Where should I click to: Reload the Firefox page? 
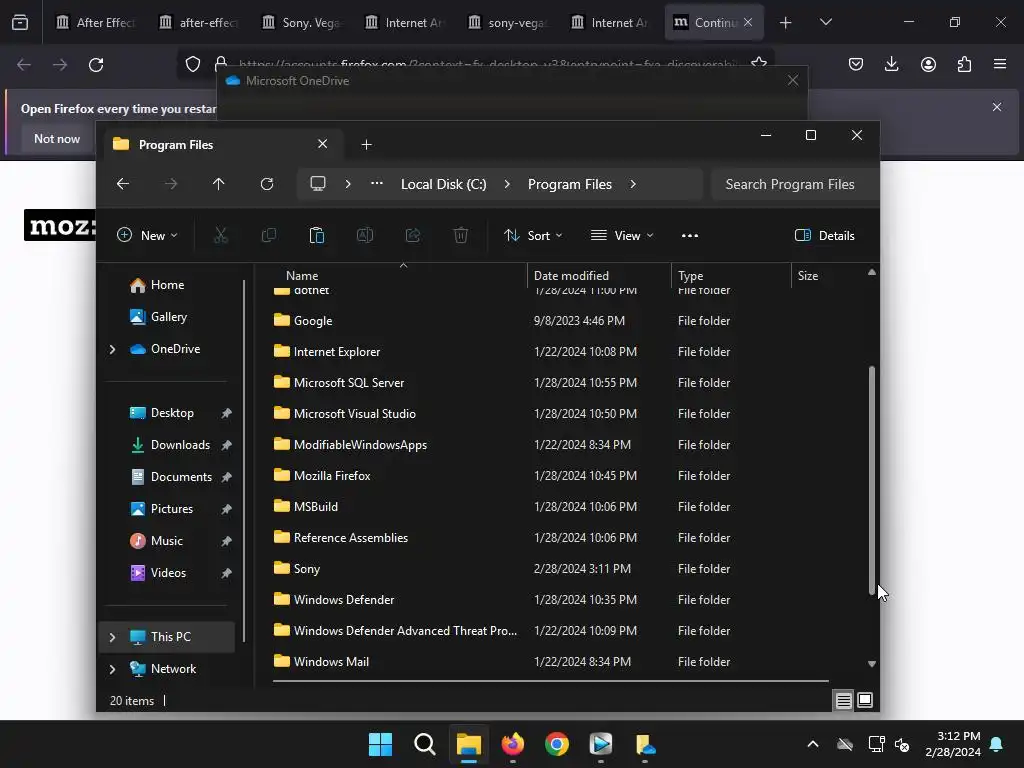click(96, 65)
